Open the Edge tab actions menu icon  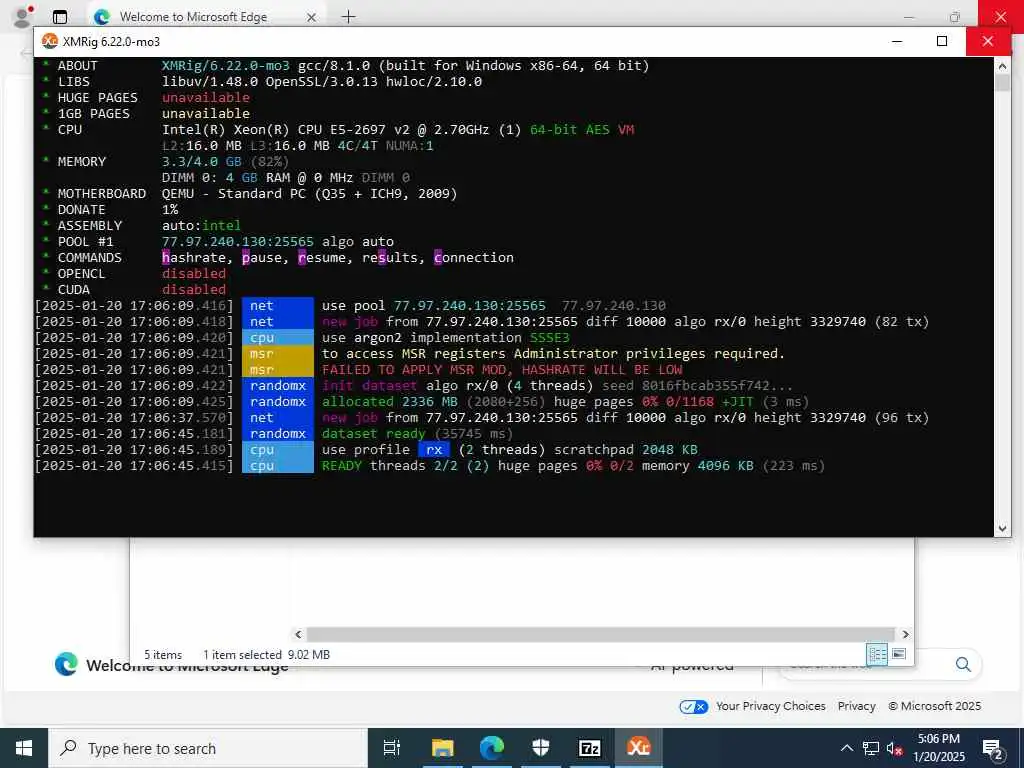pos(59,17)
